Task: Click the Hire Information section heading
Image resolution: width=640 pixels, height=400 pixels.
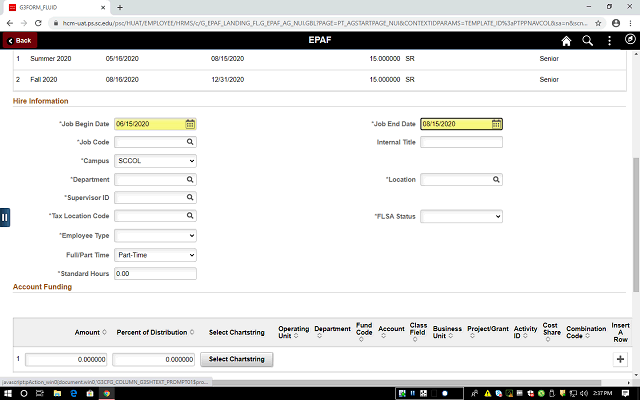Action: point(40,101)
